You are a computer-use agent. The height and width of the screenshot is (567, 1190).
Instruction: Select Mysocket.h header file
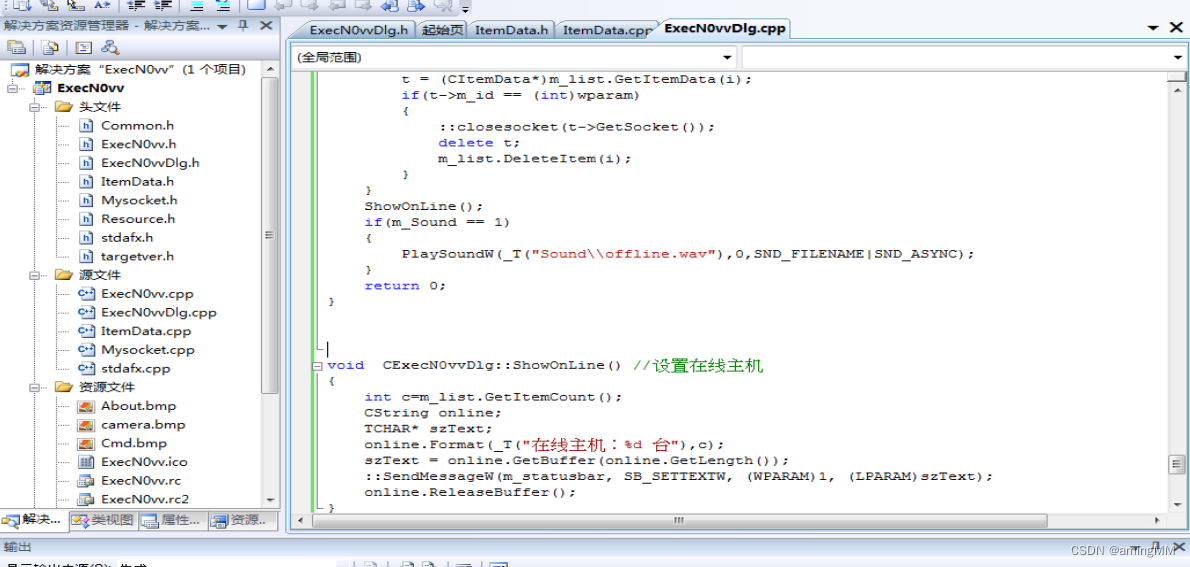point(139,200)
